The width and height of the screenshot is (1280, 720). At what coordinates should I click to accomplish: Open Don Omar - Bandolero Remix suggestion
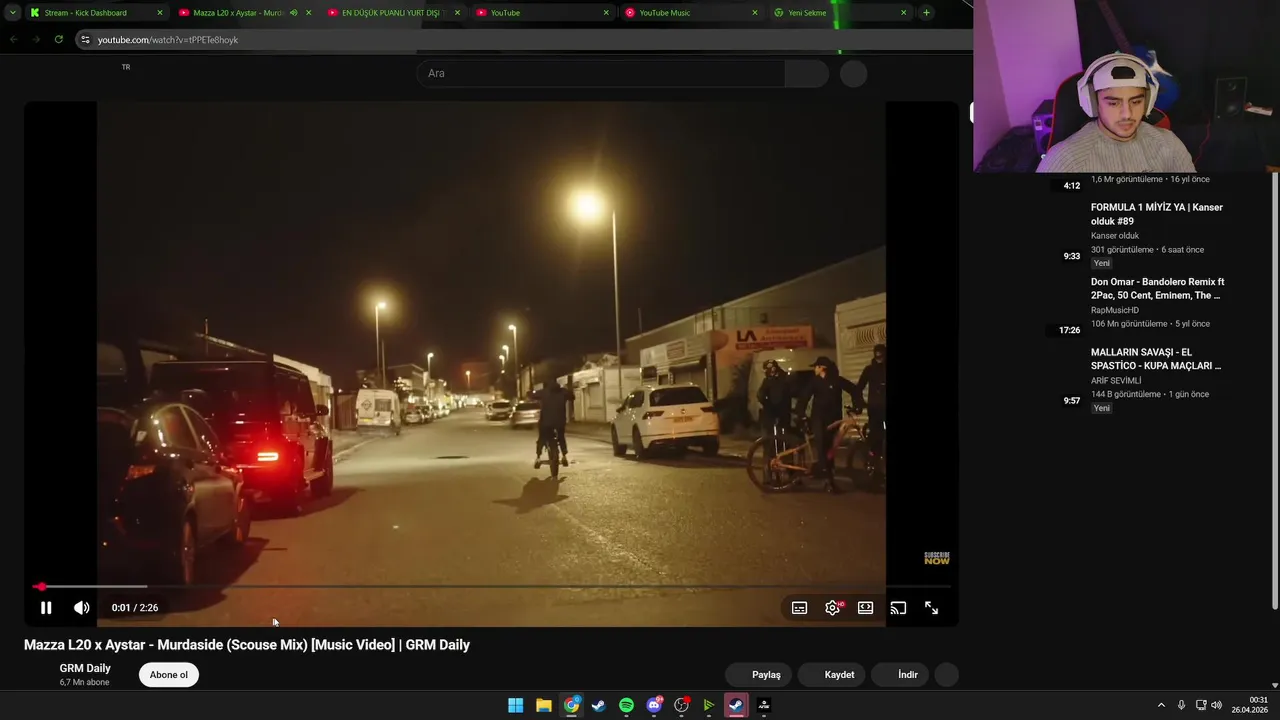(1157, 288)
